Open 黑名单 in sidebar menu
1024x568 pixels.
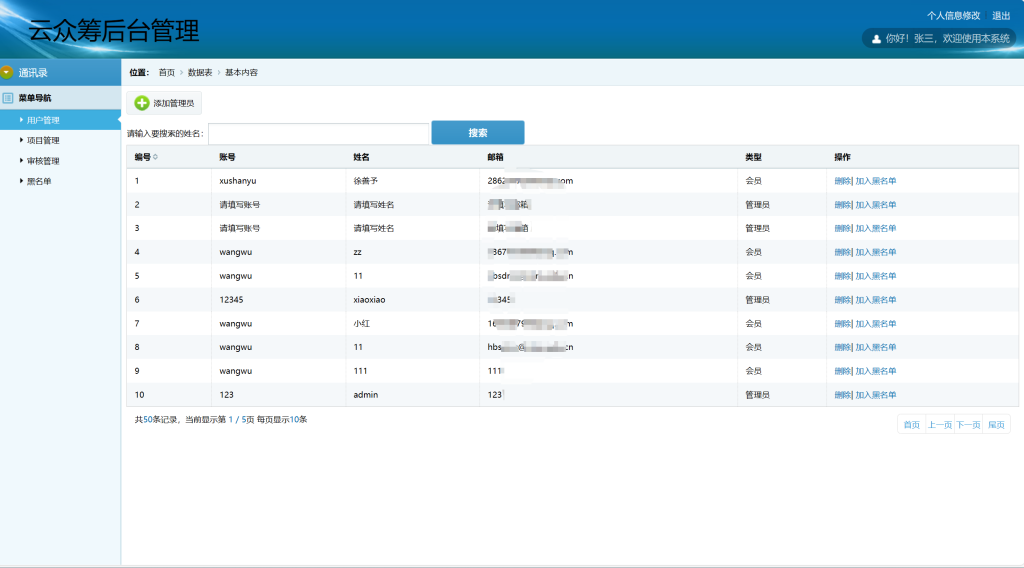[x=39, y=181]
